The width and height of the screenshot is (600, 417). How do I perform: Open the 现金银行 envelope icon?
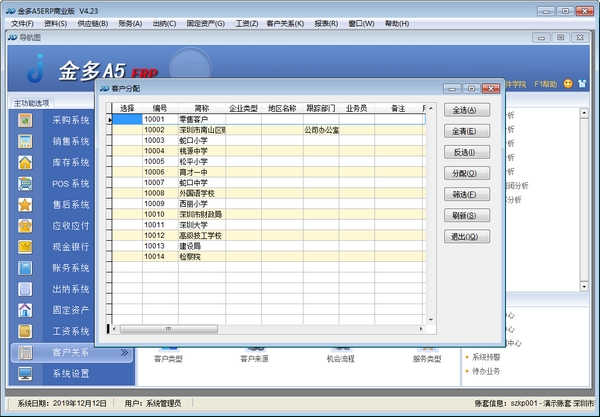tap(25, 247)
